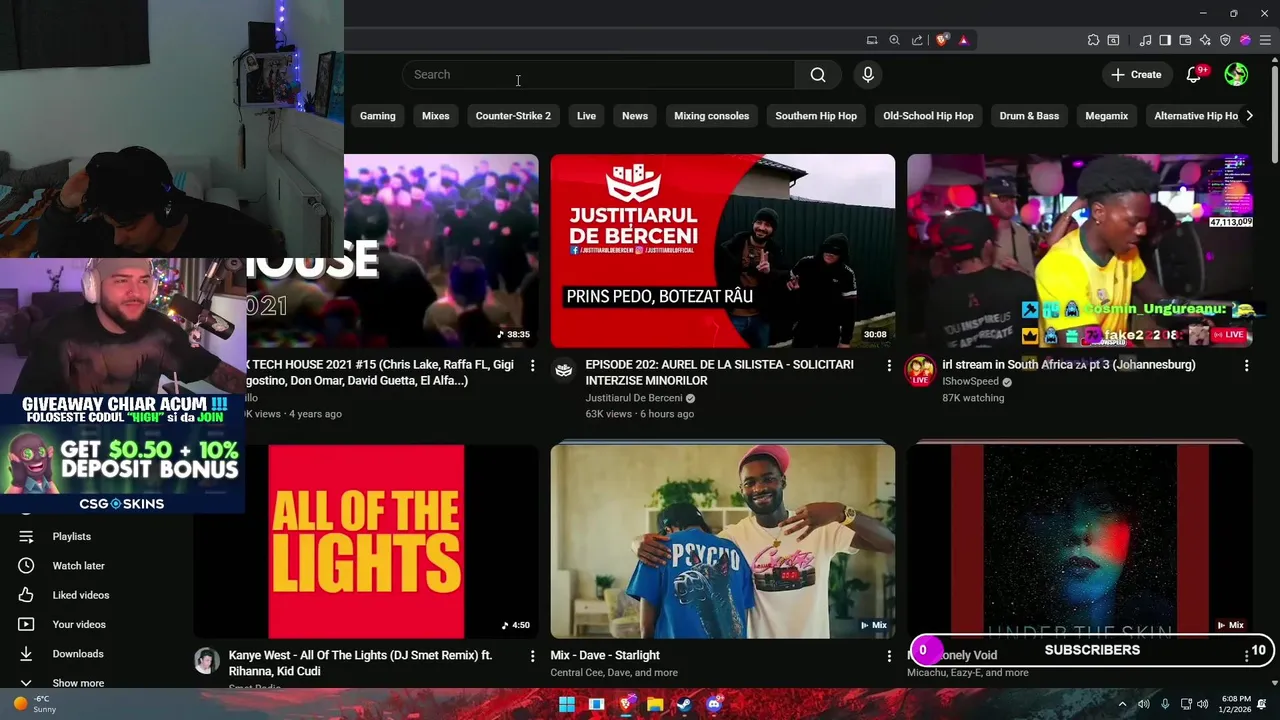This screenshot has width=1280, height=720.
Task: Open Discord from the taskbar
Action: pos(713,704)
